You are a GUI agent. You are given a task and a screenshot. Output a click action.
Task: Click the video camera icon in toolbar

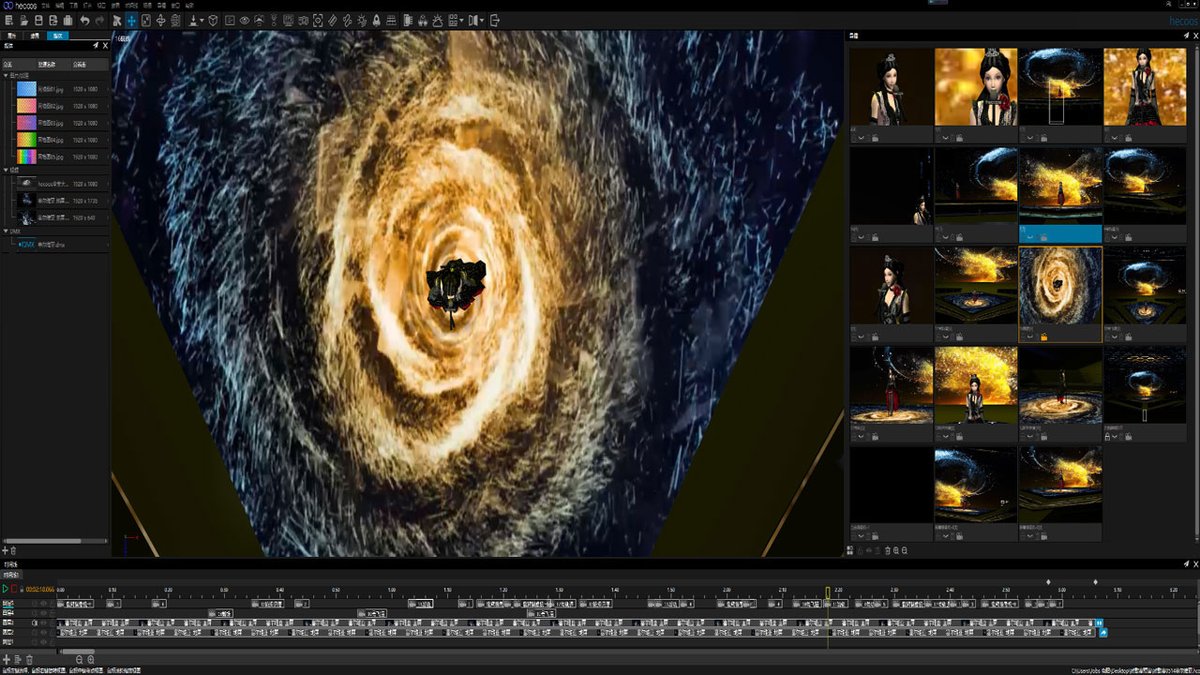[x=303, y=20]
